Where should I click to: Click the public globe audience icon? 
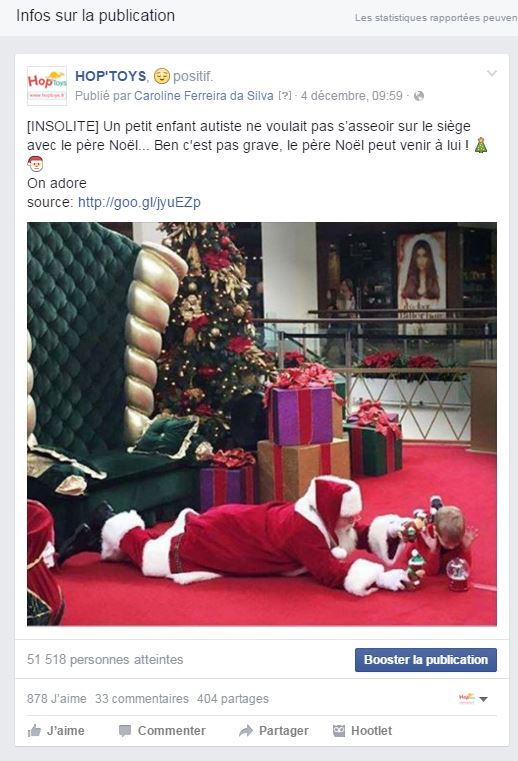[x=418, y=96]
